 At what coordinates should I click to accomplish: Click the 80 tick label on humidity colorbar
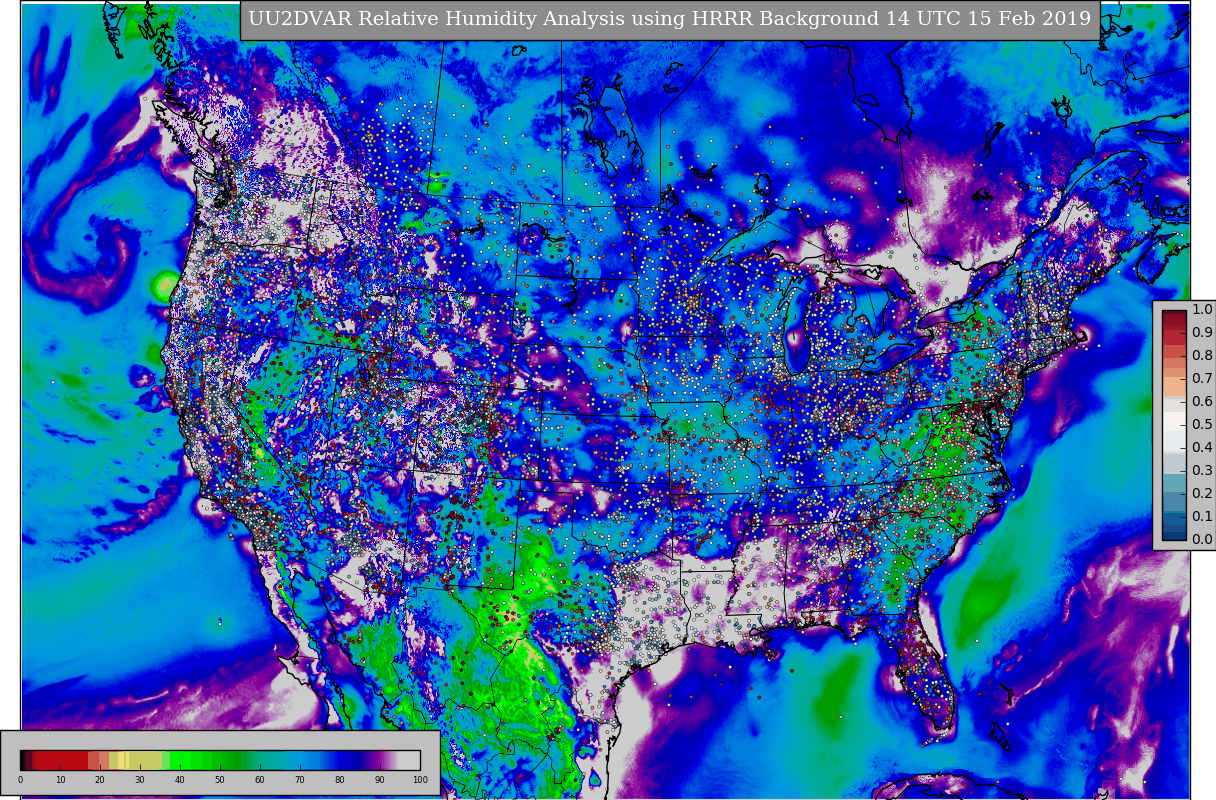(x=340, y=780)
